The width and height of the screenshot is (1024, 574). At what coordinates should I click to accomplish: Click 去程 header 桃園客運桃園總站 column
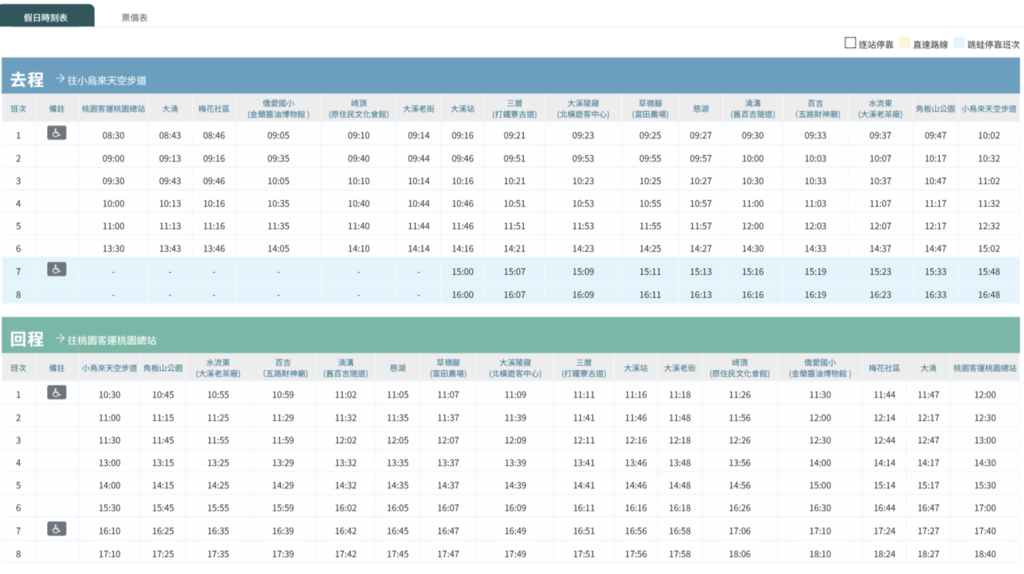(114, 109)
